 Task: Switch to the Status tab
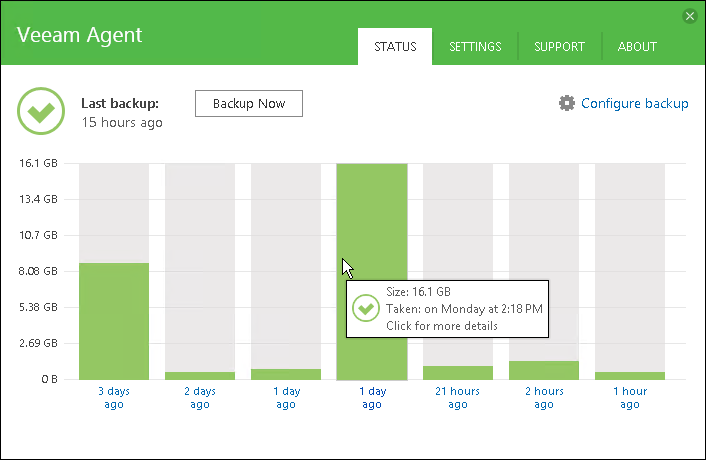(395, 46)
